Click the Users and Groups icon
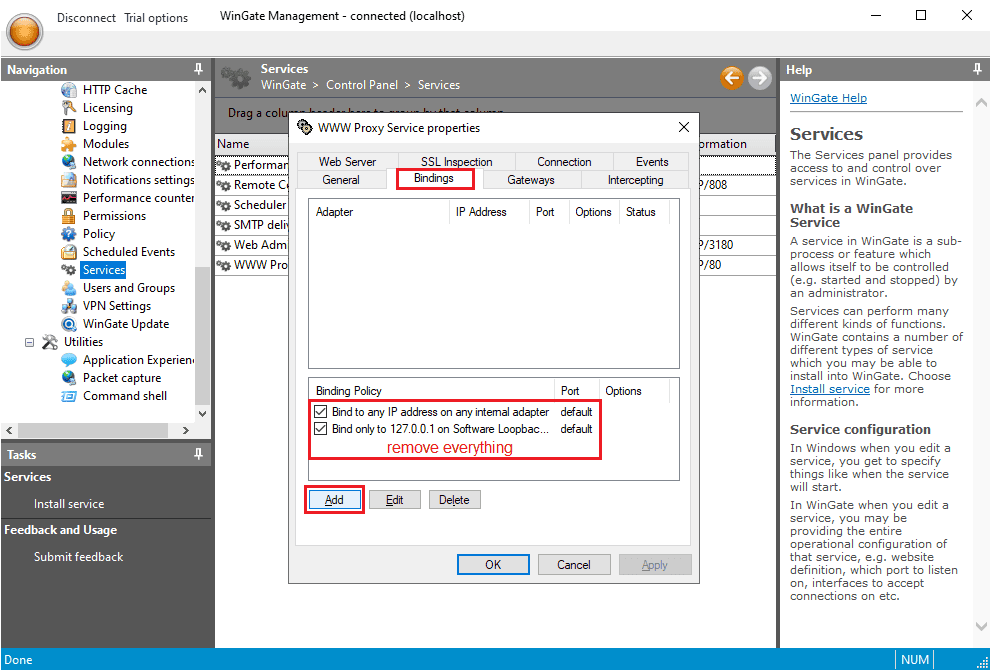This screenshot has width=991, height=671. 69,288
